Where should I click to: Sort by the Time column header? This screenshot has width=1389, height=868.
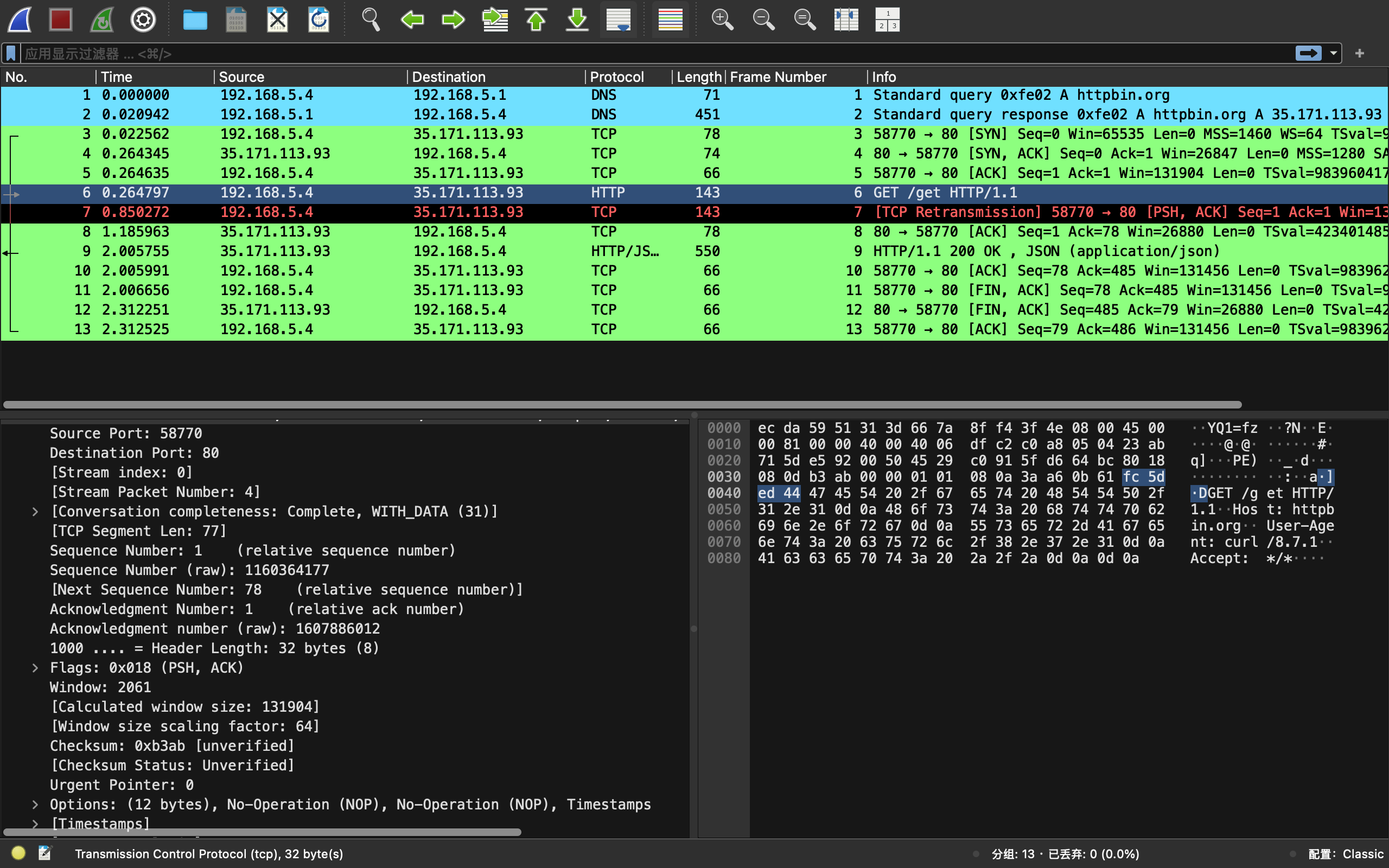coord(155,77)
